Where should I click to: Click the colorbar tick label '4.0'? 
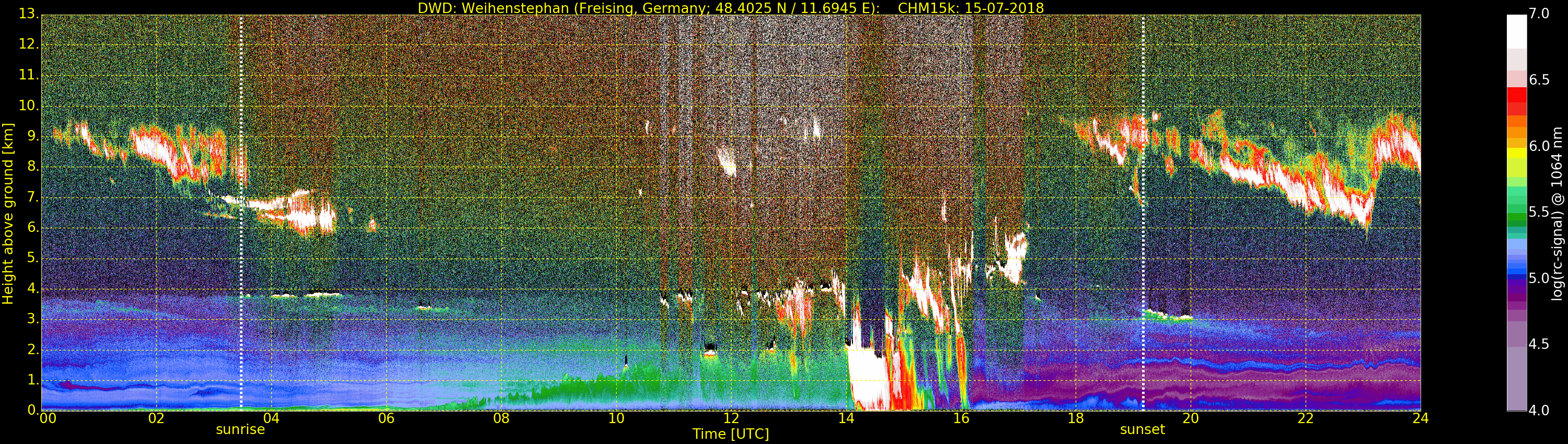[1539, 411]
